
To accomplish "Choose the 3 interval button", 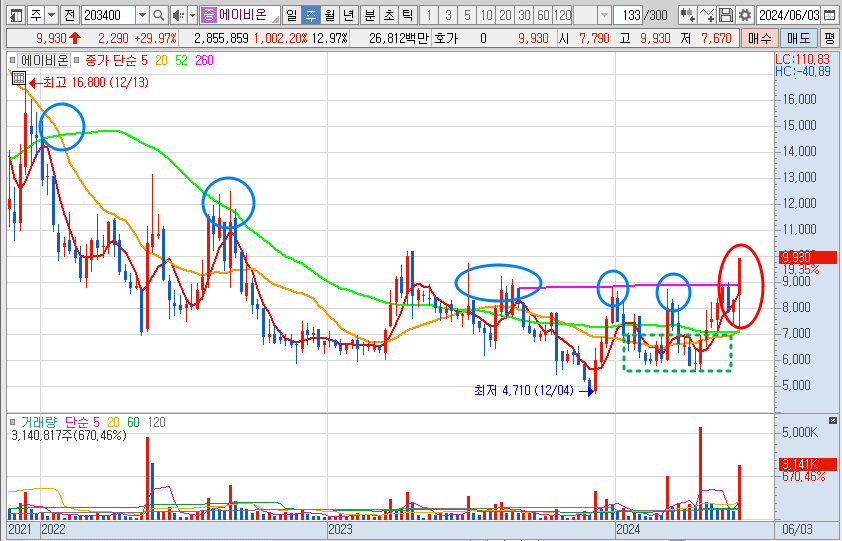I will [448, 15].
